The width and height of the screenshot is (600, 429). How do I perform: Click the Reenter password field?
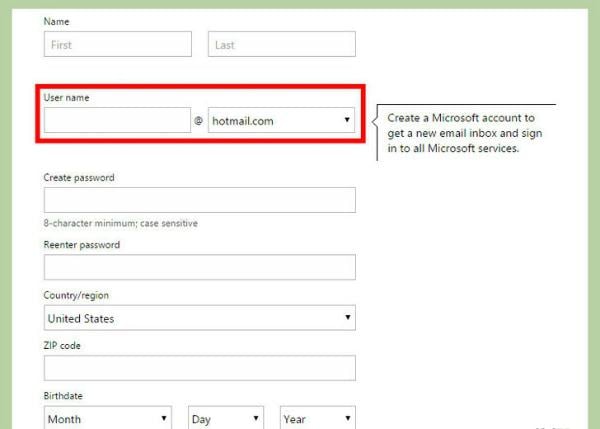click(200, 267)
